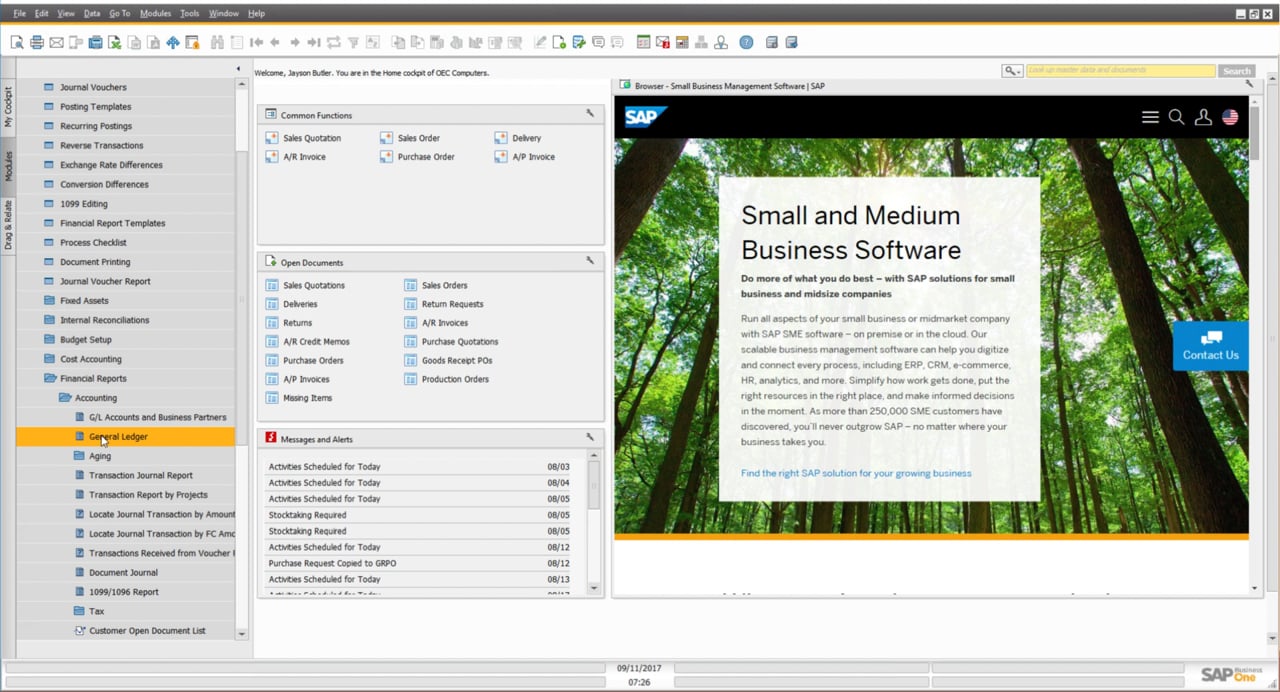Click the Next Record arrow icon
Viewport: 1280px width, 692px height.
294,42
